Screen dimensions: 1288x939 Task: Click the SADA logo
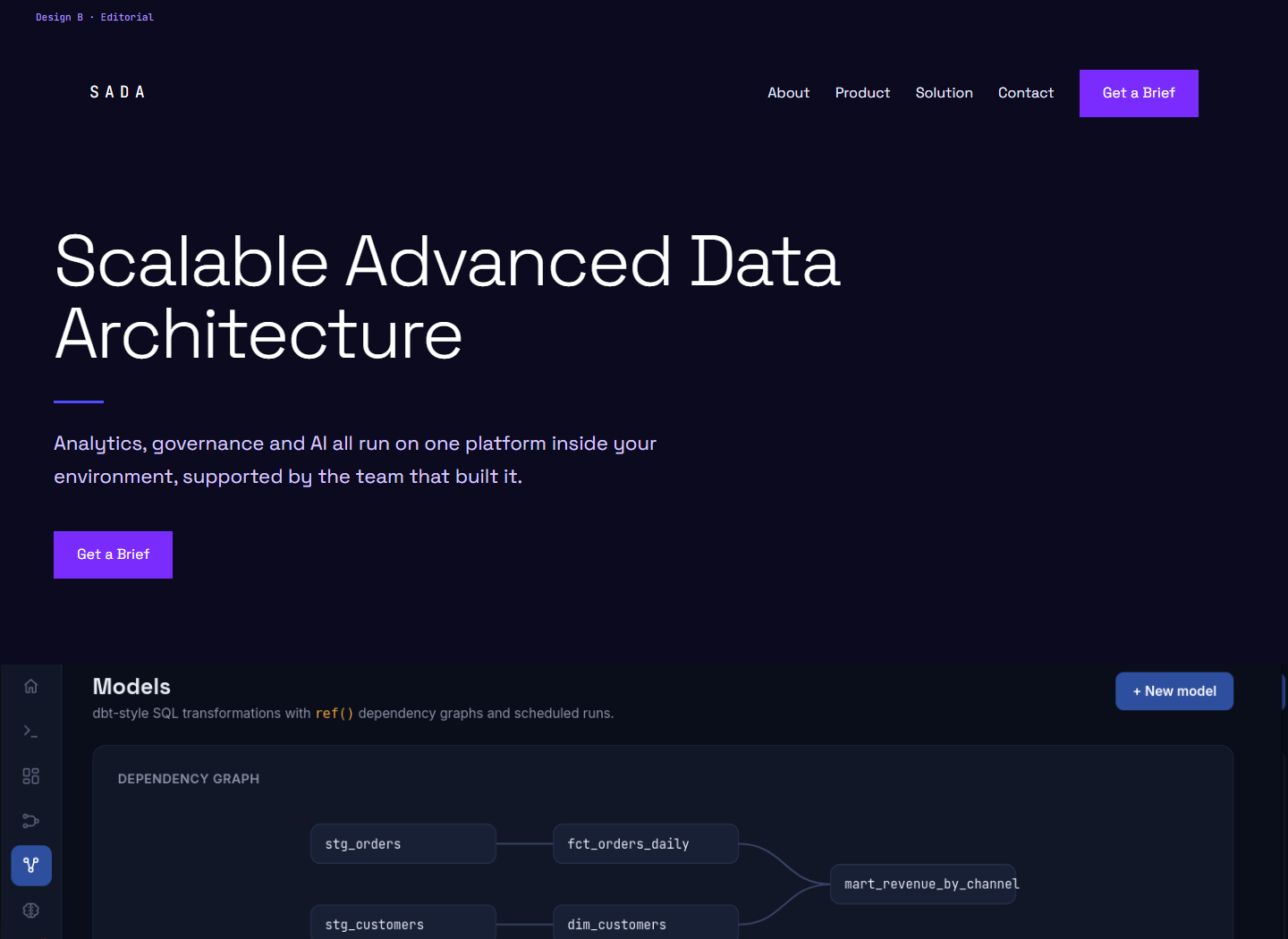(x=117, y=92)
